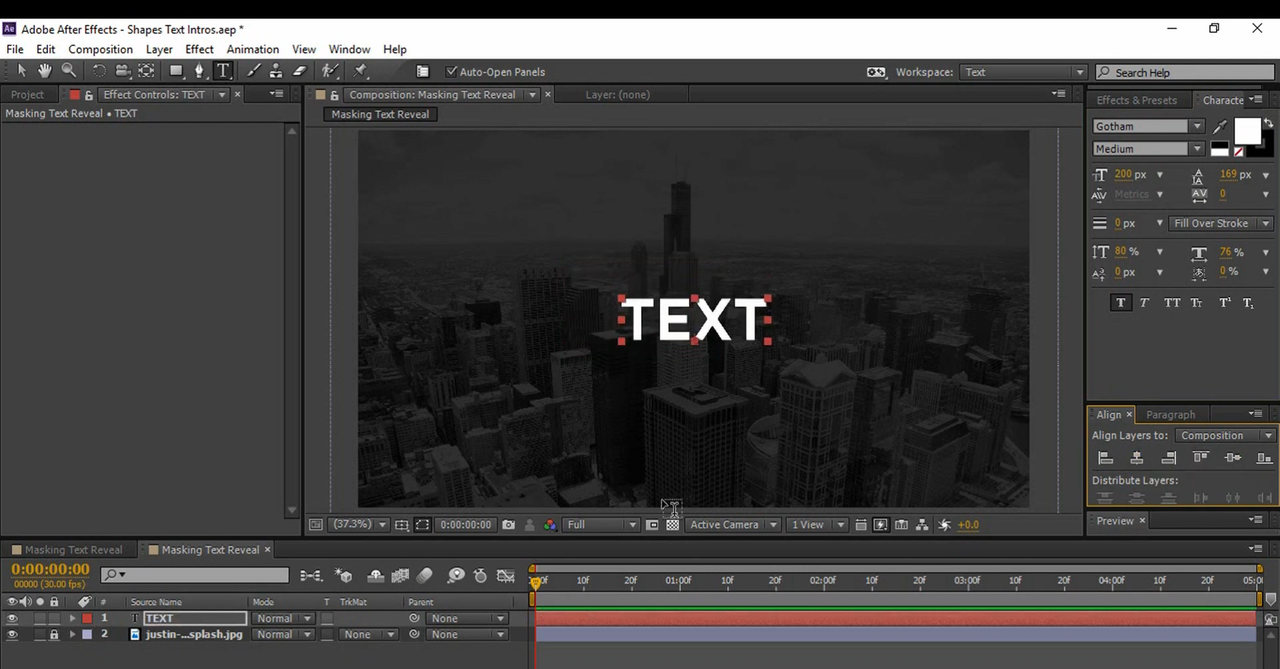Select the Roto Brush tool

point(329,71)
